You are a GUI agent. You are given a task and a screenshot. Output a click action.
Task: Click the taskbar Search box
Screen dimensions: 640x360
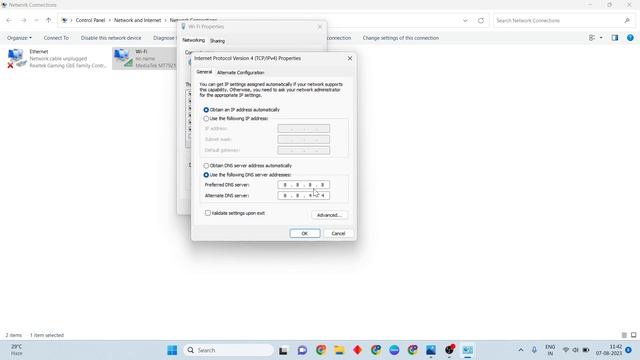coord(229,350)
